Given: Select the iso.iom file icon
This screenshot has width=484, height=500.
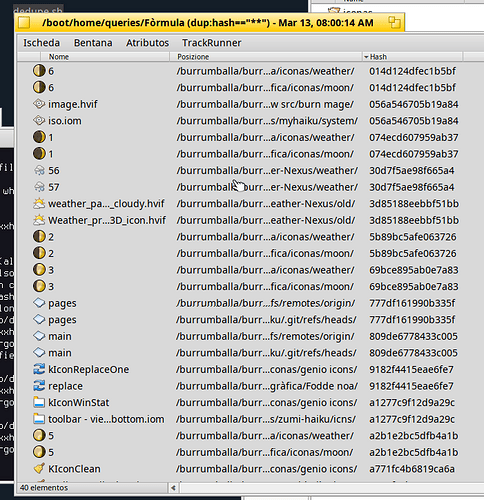Looking at the screenshot, I should click(39, 121).
